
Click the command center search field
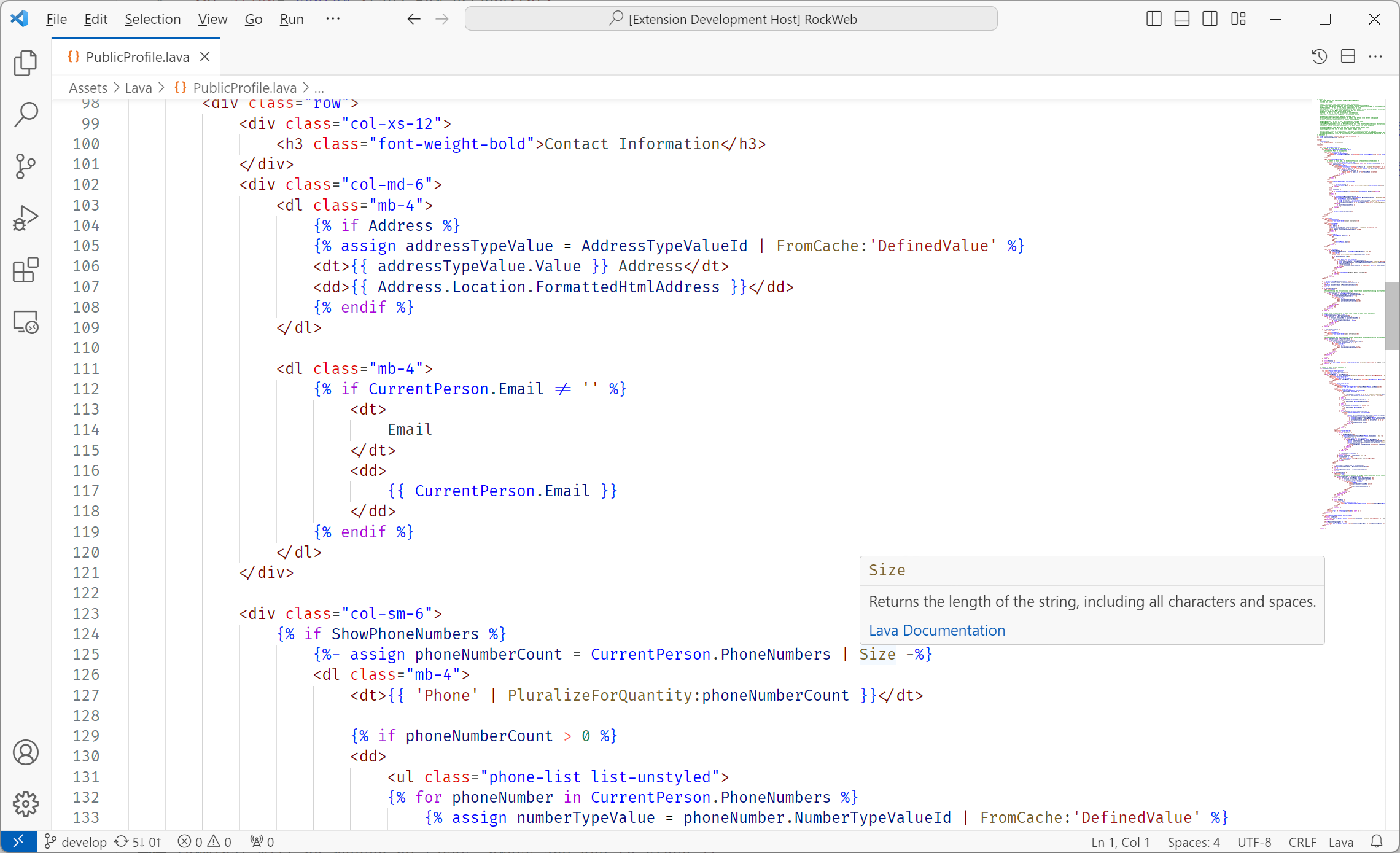coord(731,19)
